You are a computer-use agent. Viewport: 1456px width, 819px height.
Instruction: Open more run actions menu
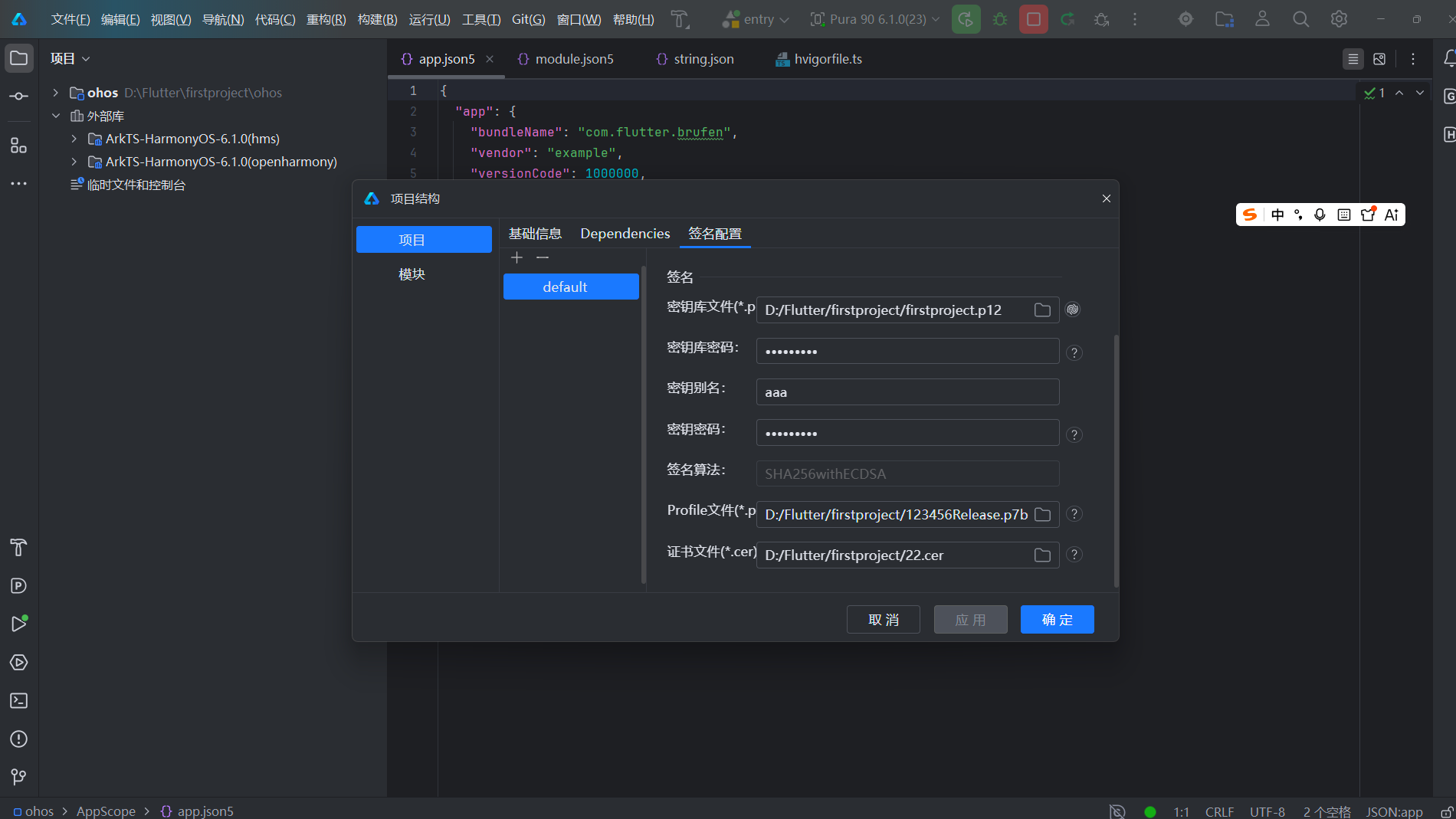pos(1135,19)
